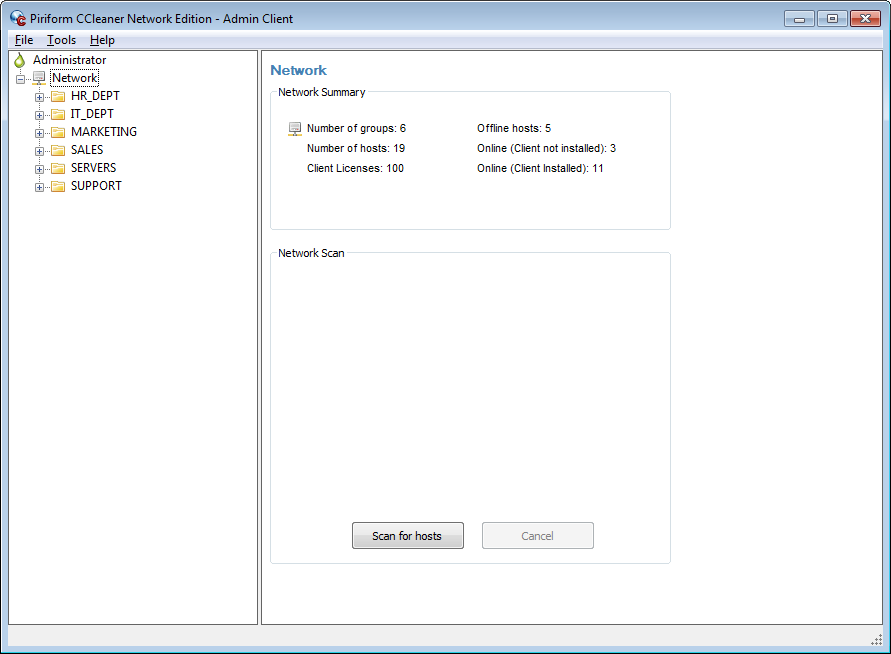Expand the IT_DEPT group
Viewport: 891px width, 654px height.
pos(39,115)
